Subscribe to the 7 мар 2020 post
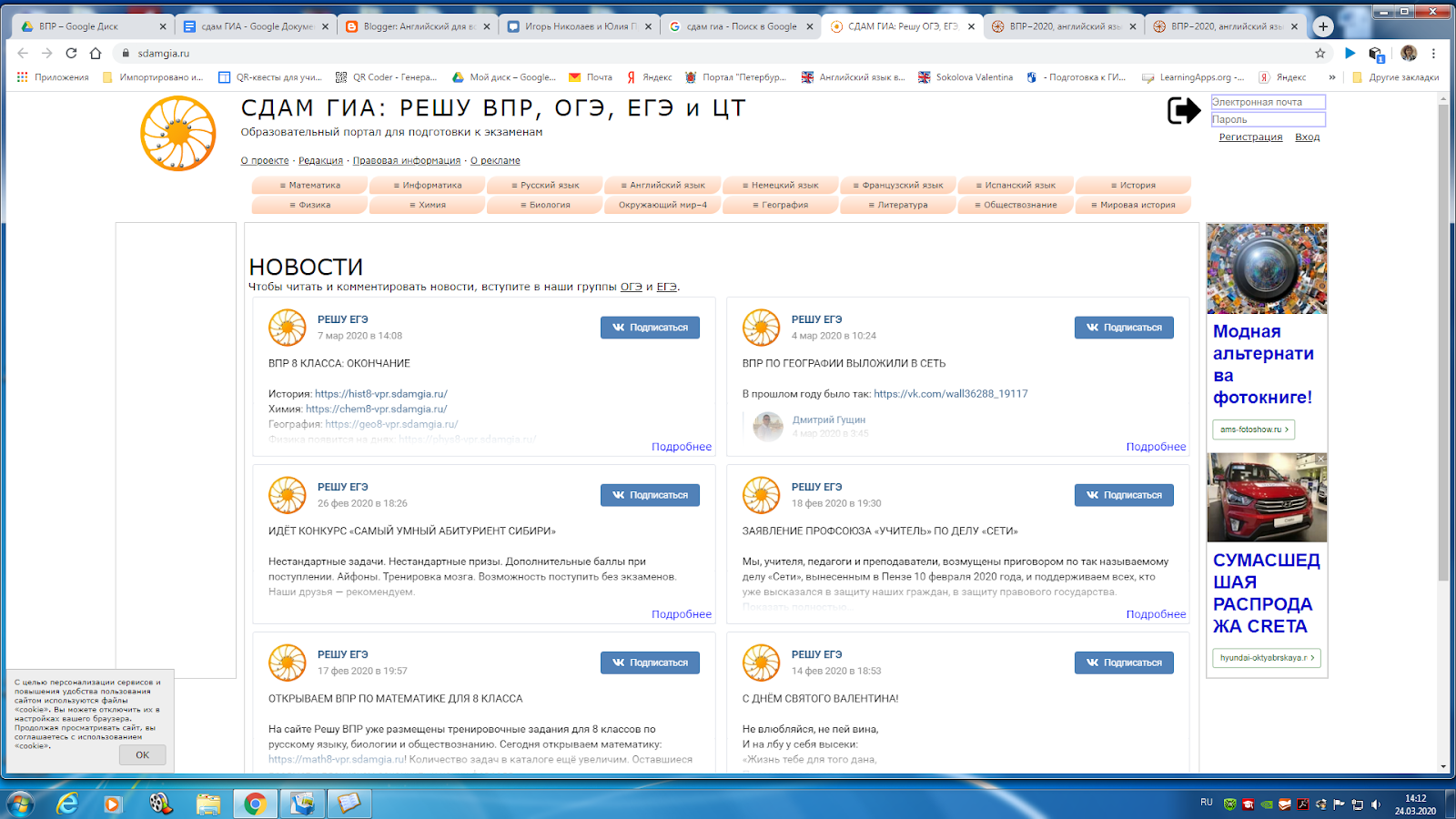This screenshot has width=1456, height=819. [x=650, y=328]
